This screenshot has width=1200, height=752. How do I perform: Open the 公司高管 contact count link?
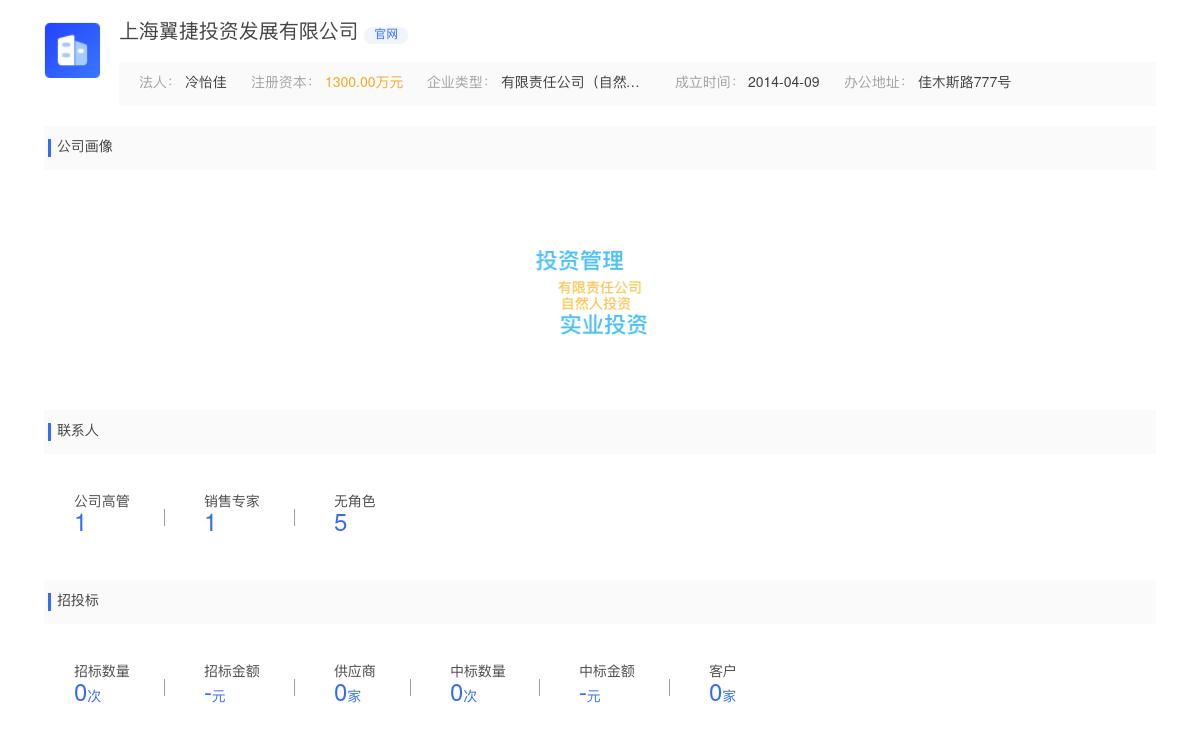pos(80,522)
